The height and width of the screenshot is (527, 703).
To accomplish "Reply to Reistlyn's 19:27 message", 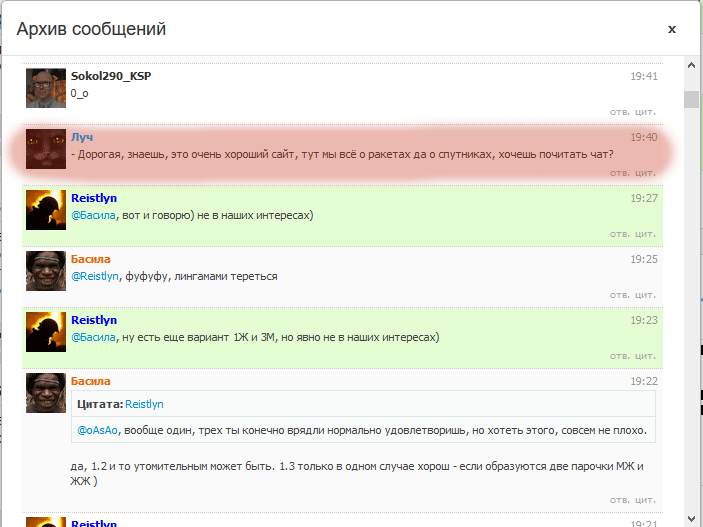I will [620, 234].
